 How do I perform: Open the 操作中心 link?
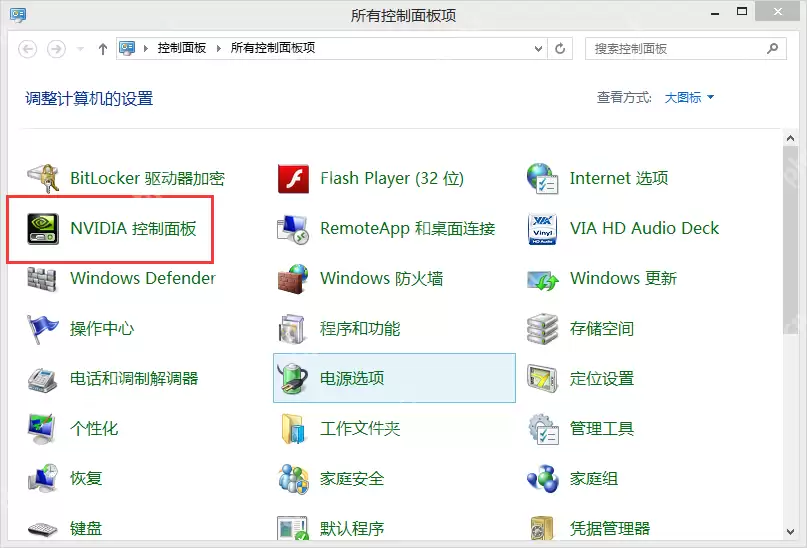click(x=102, y=328)
